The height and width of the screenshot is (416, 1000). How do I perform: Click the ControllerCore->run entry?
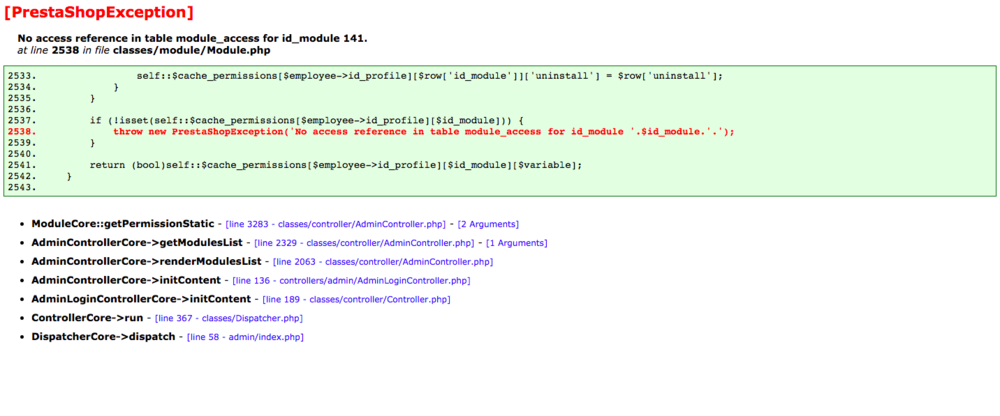87,318
